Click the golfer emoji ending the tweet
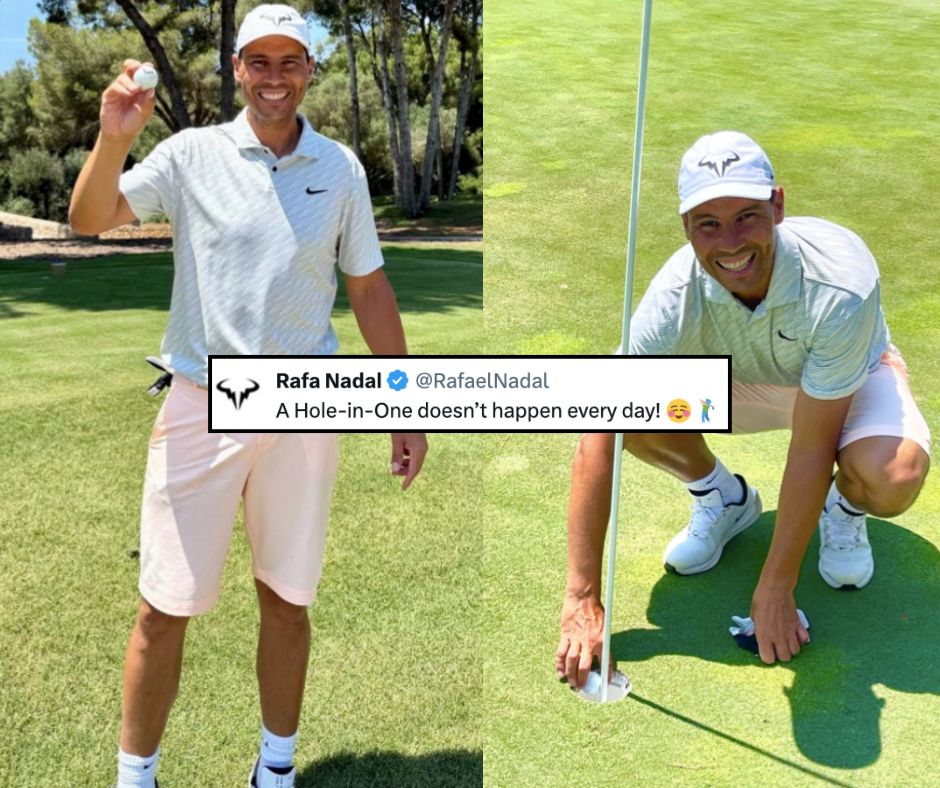The width and height of the screenshot is (940, 788). [x=707, y=411]
